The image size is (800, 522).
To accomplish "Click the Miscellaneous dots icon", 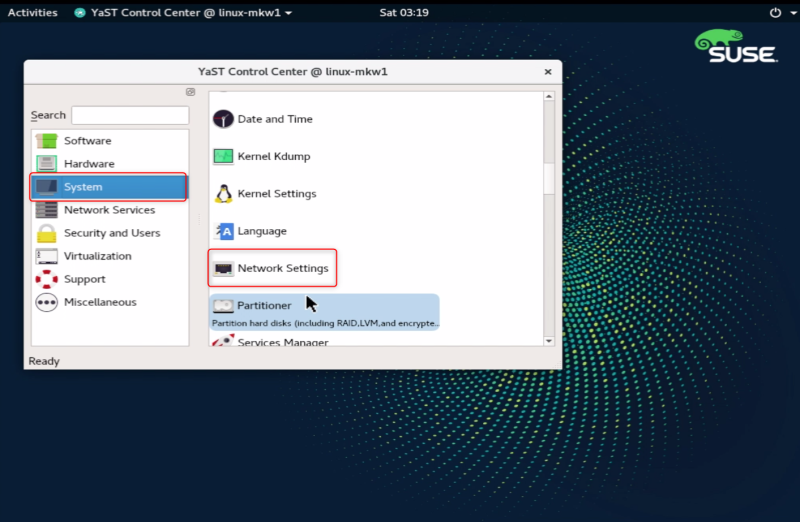I will (x=46, y=303).
